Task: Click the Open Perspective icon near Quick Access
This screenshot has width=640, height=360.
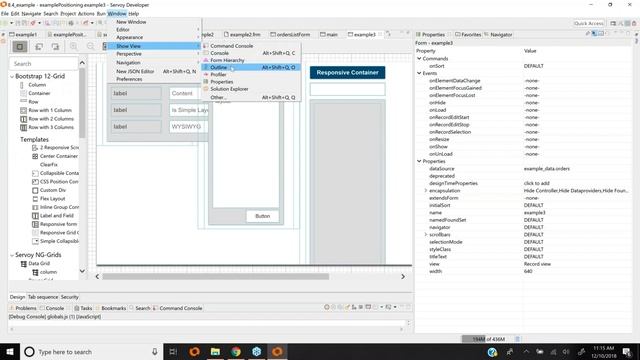Action: tap(613, 24)
